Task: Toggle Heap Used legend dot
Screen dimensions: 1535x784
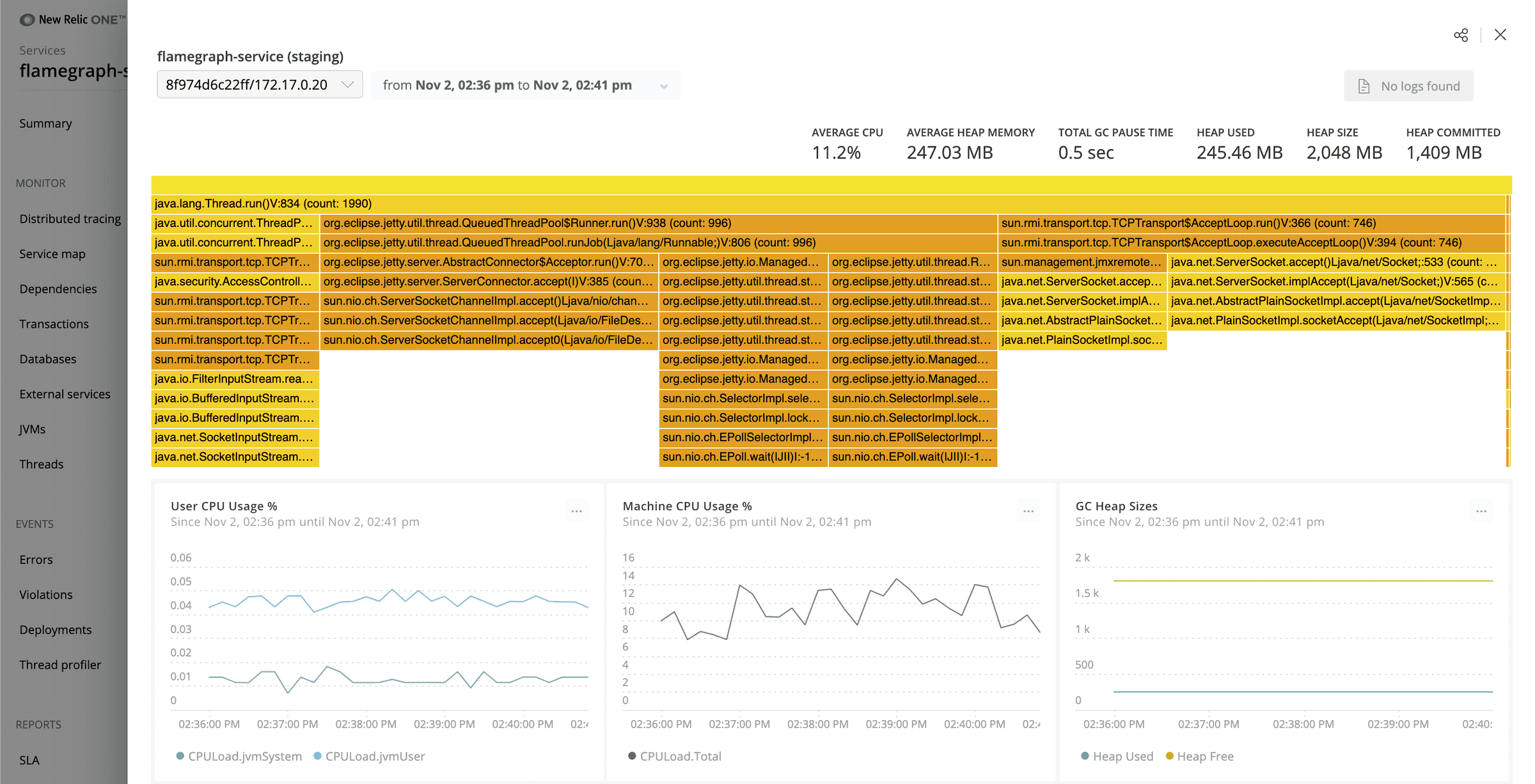Action: click(1085, 757)
